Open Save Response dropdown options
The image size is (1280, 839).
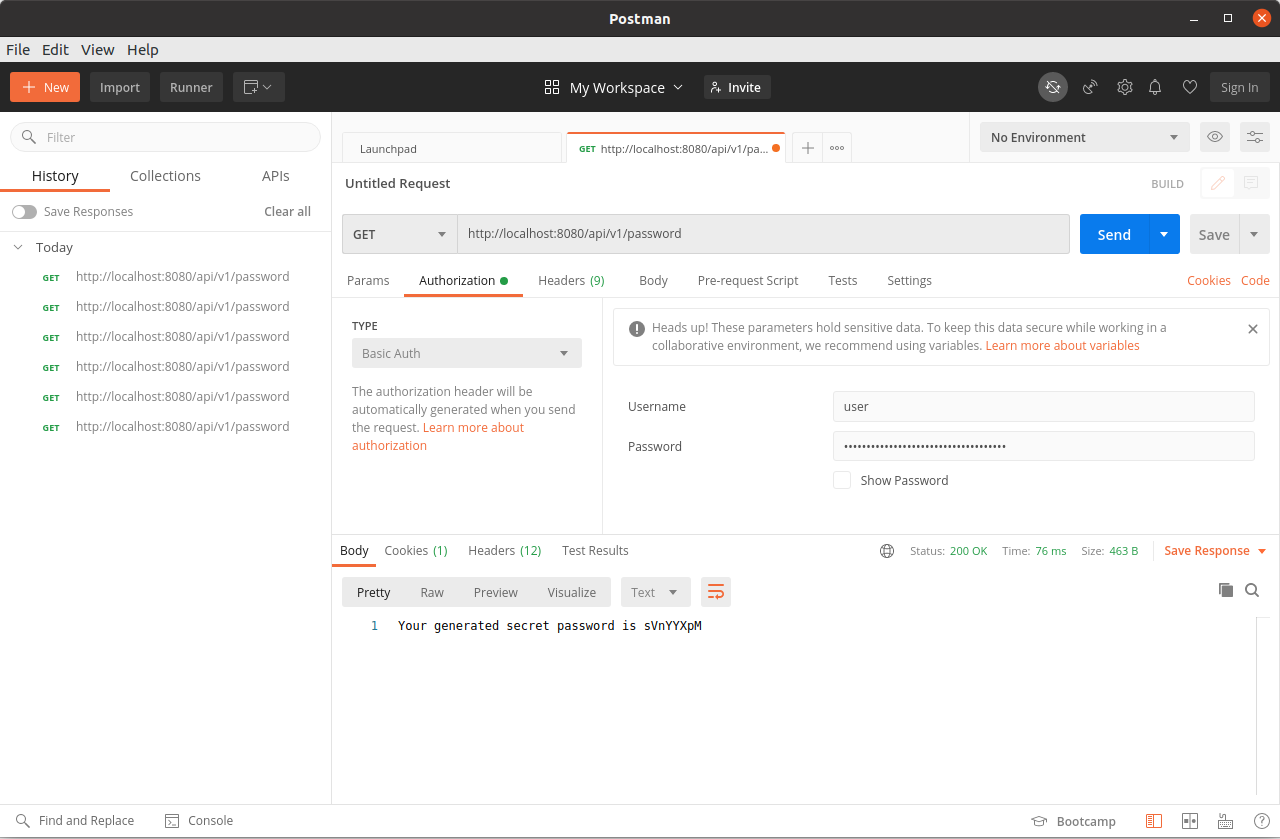click(1262, 550)
